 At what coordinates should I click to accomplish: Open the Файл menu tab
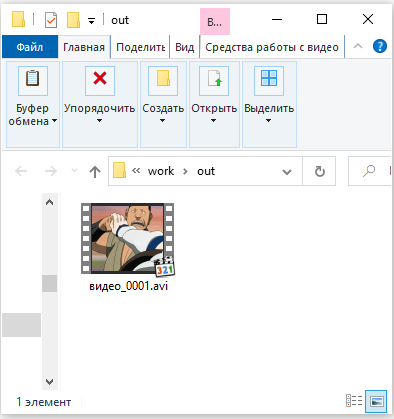pyautogui.click(x=30, y=47)
